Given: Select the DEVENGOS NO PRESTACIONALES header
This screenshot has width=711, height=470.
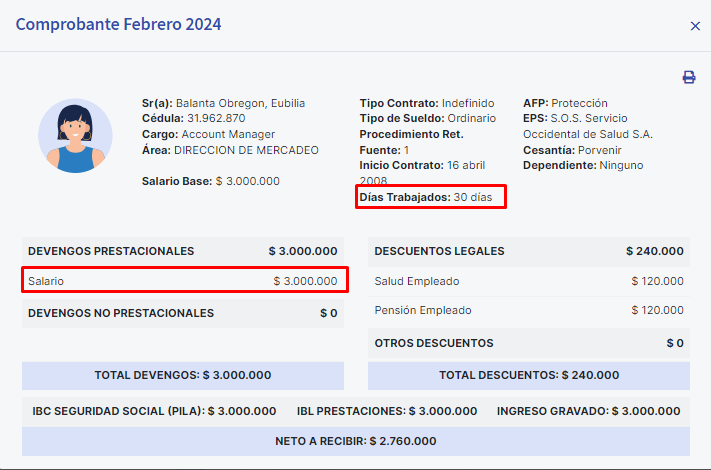Looking at the screenshot, I should pyautogui.click(x=183, y=313).
